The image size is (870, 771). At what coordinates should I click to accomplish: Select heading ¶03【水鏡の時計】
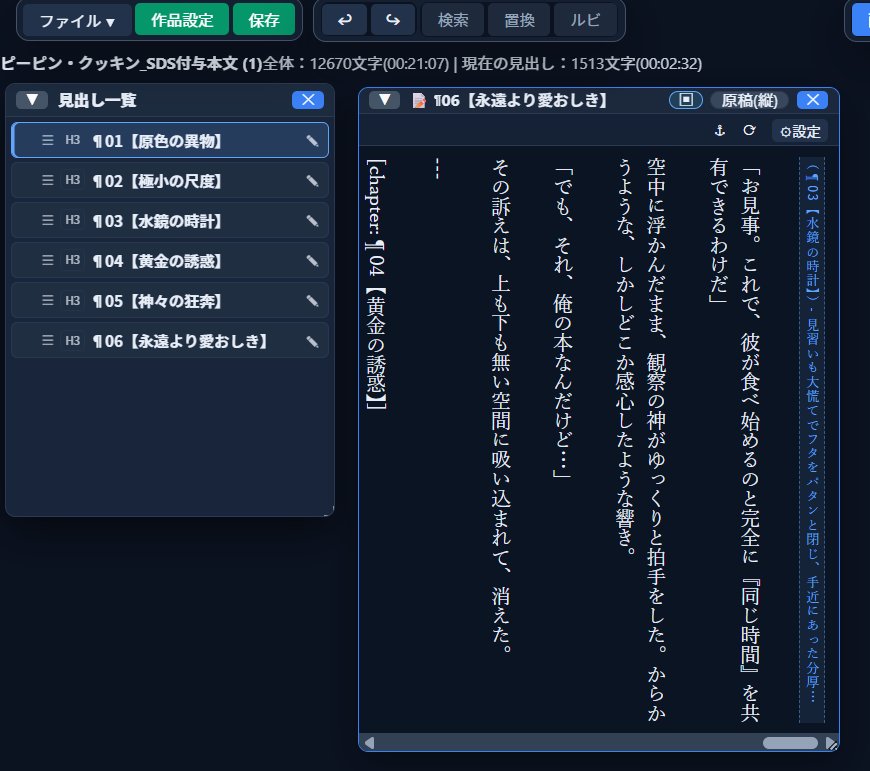click(x=170, y=221)
